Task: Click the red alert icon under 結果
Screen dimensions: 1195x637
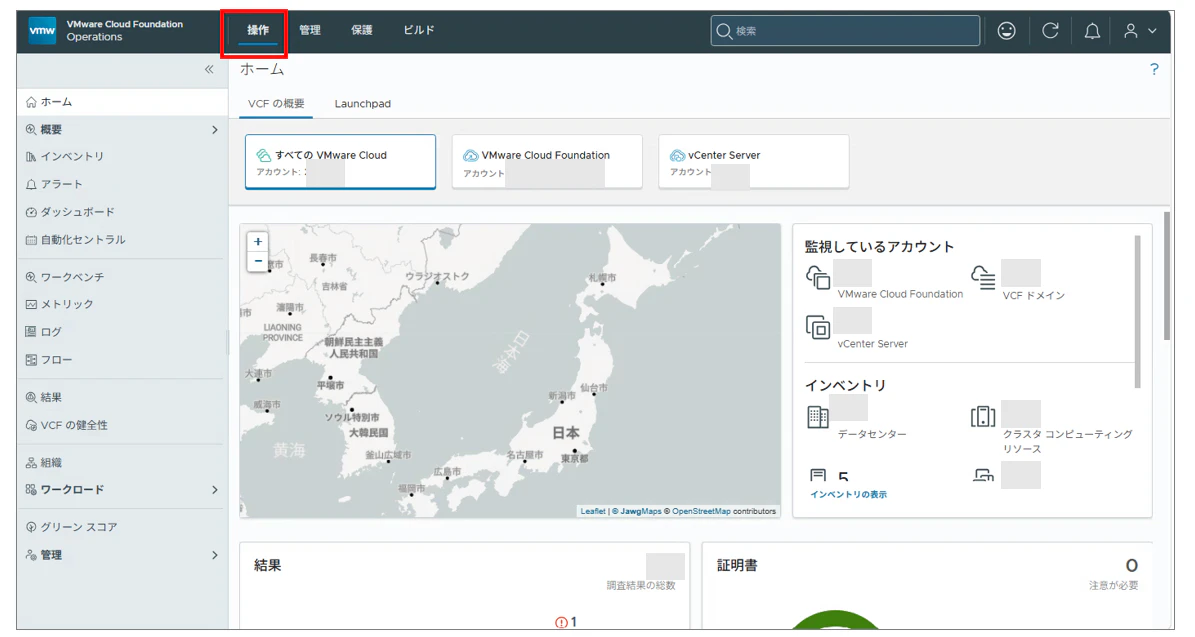Action: [561, 623]
